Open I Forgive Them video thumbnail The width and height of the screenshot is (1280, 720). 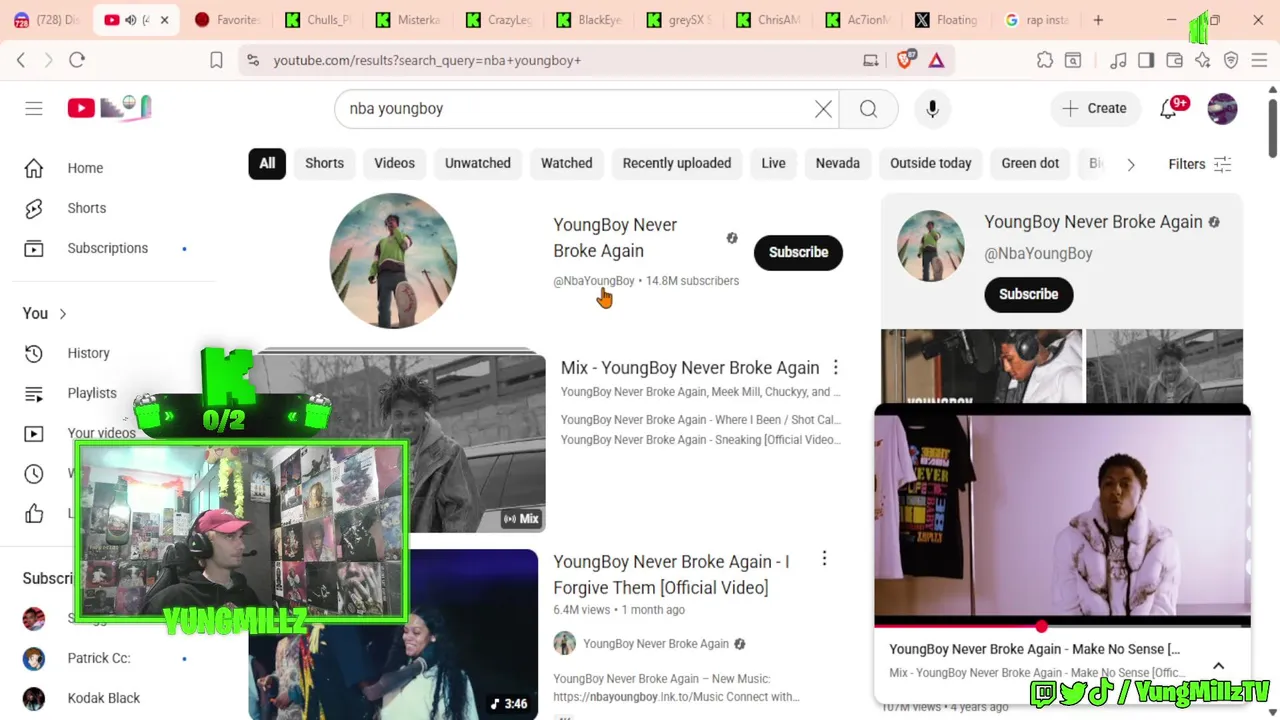393,634
